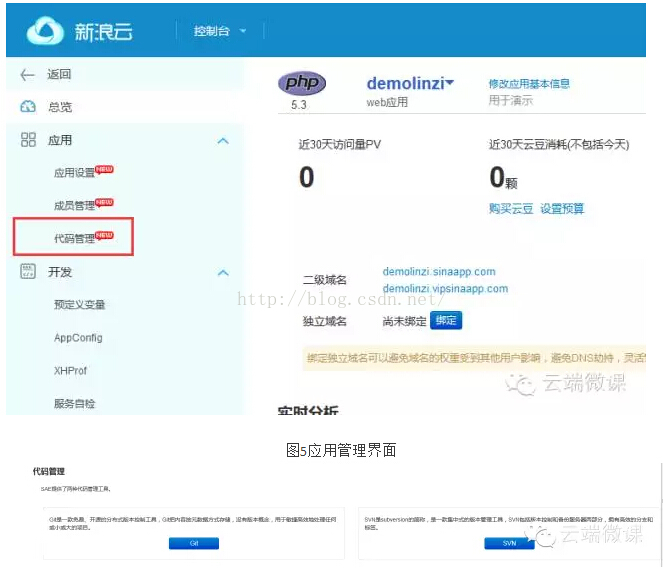
Task: Collapse the 应用 section chevron
Action: click(x=223, y=140)
